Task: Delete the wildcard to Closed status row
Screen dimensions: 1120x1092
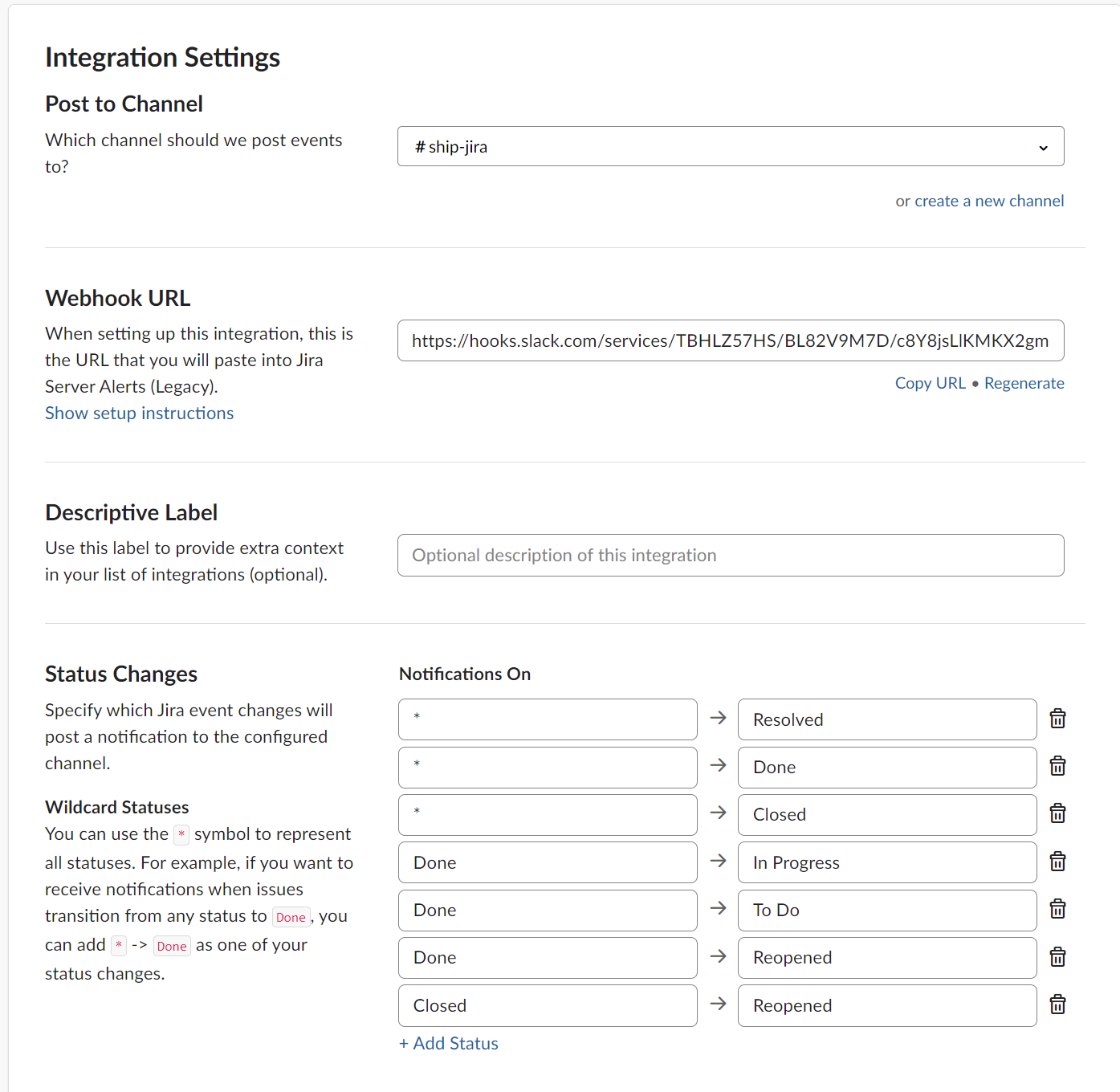Action: tap(1057, 813)
